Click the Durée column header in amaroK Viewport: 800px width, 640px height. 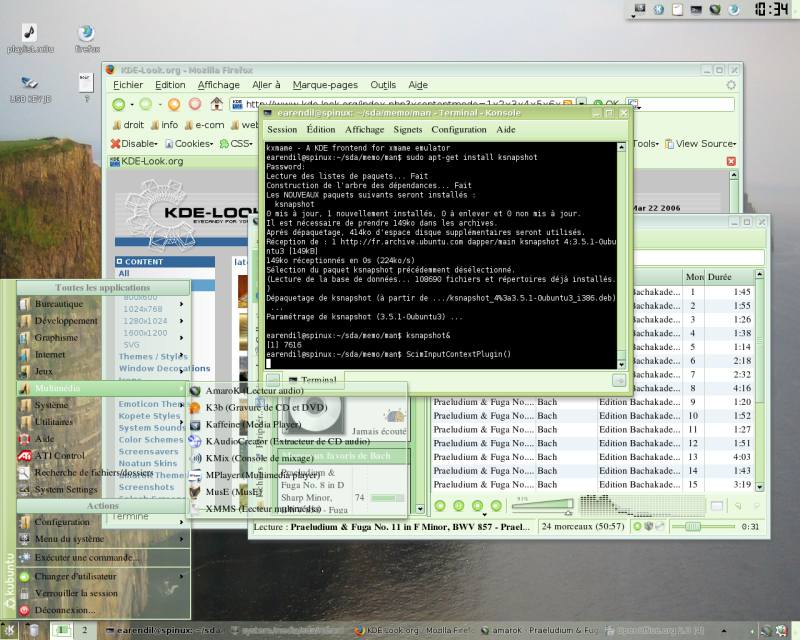730,277
